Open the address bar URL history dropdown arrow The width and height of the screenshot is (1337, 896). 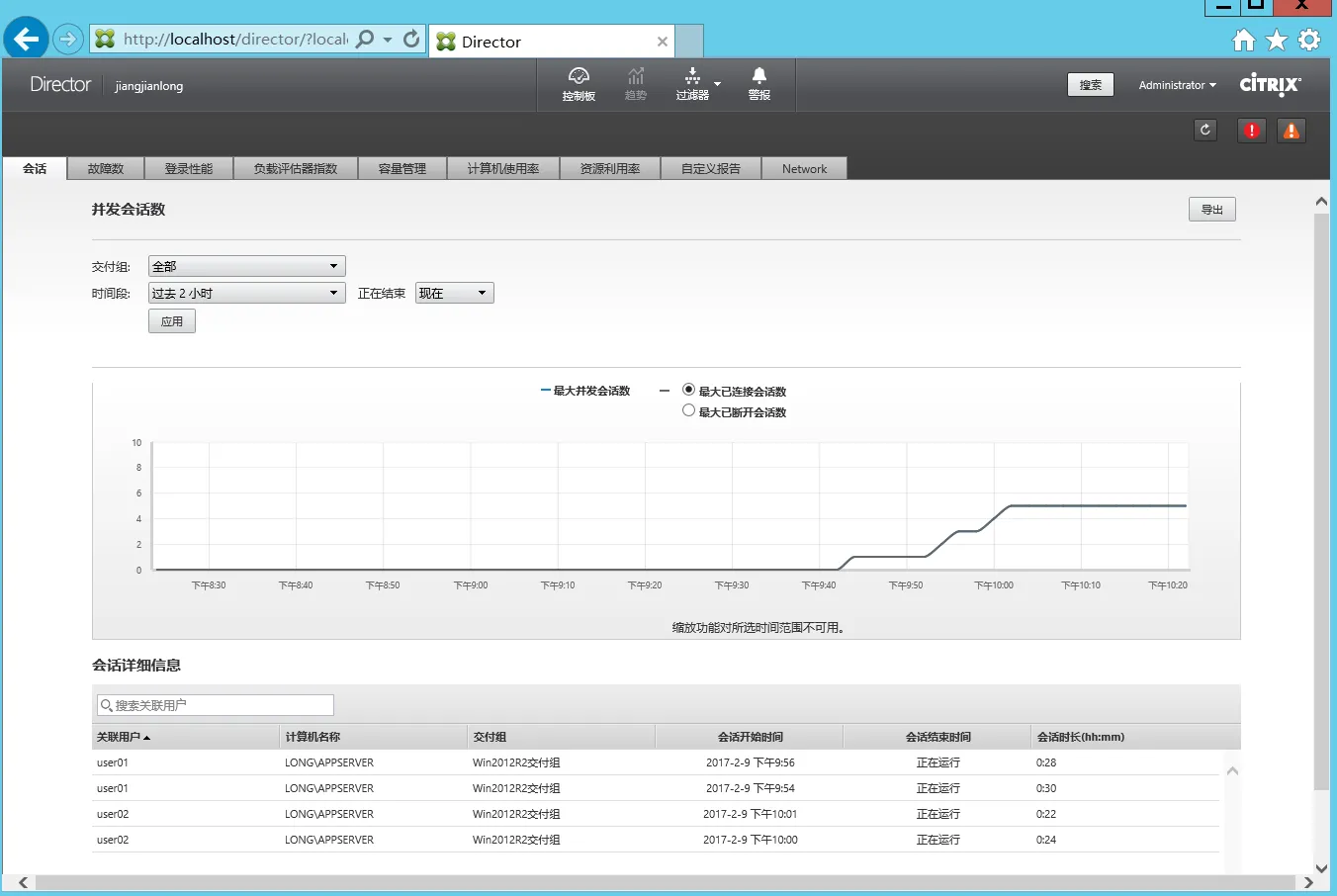coord(388,40)
